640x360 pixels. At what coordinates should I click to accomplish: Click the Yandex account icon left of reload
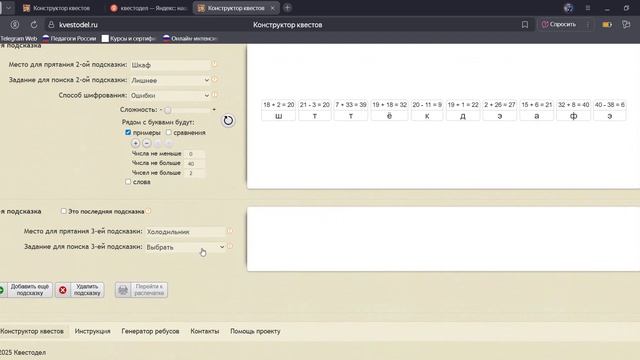pyautogui.click(x=15, y=24)
